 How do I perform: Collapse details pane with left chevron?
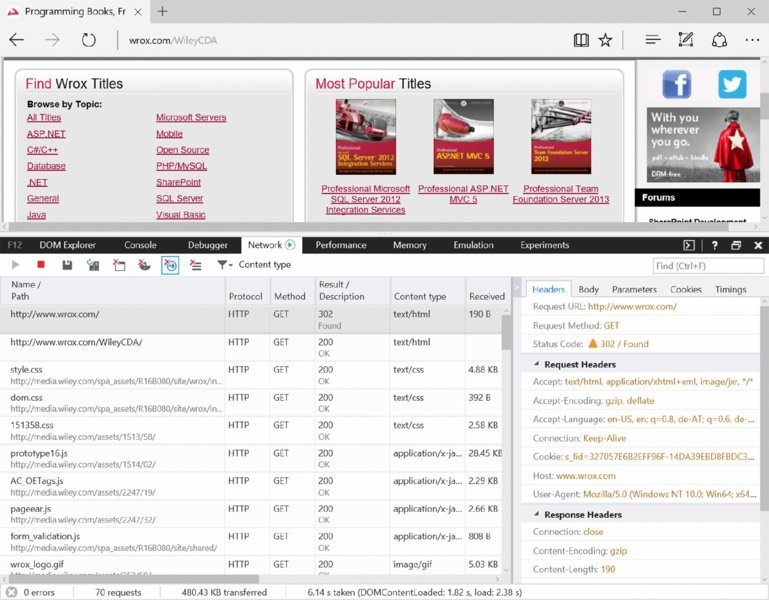(516, 287)
